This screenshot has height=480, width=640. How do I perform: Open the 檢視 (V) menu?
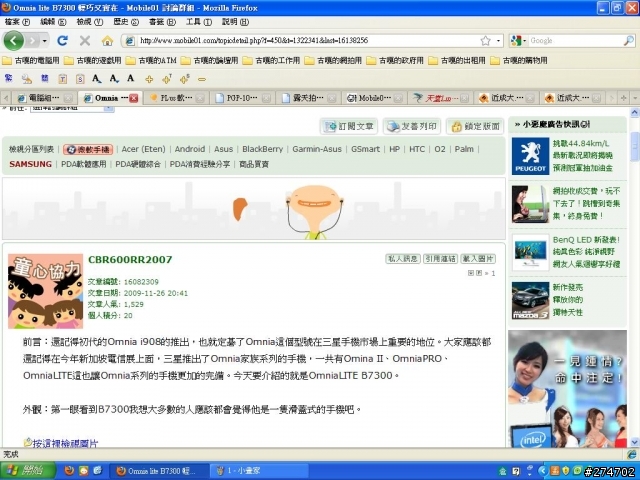pos(89,22)
